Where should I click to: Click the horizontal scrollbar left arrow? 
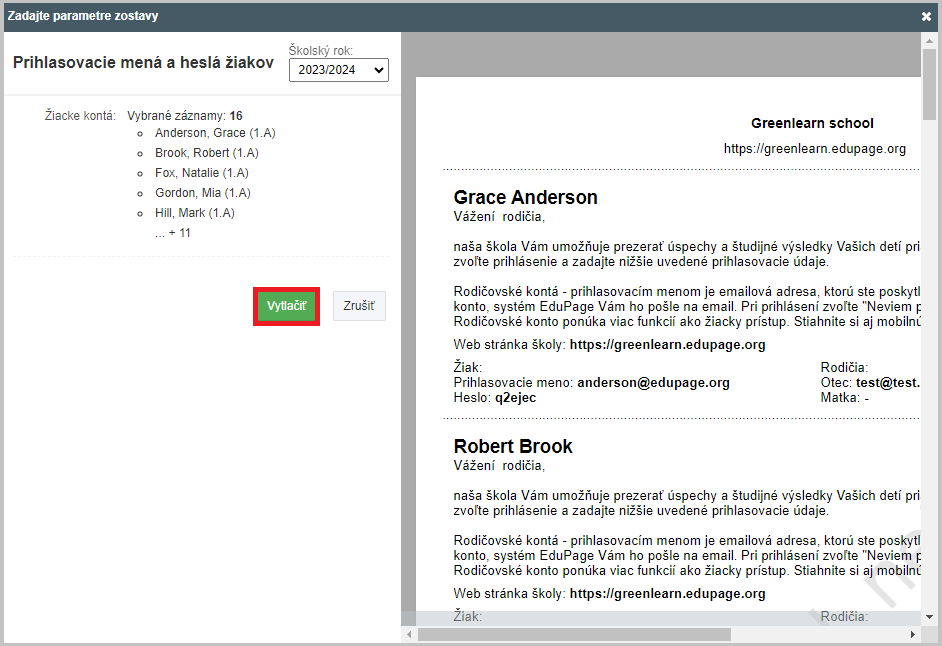pyautogui.click(x=409, y=635)
